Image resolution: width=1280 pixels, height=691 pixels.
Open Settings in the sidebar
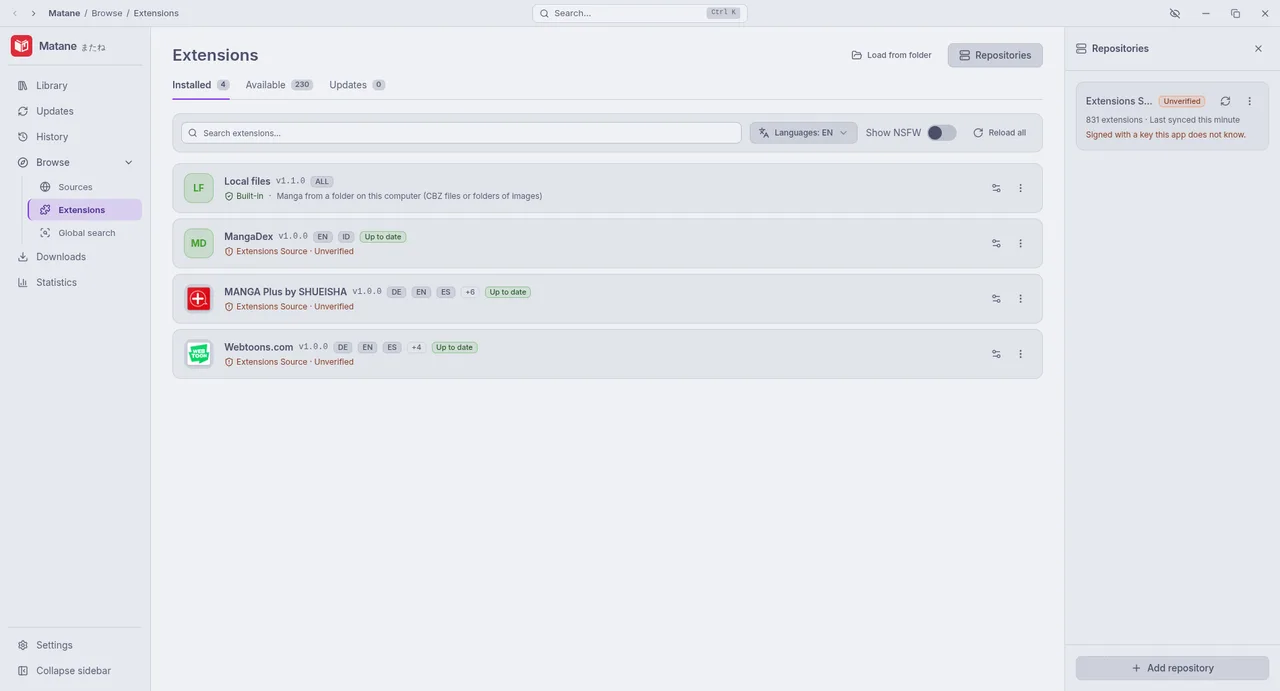(x=75, y=645)
